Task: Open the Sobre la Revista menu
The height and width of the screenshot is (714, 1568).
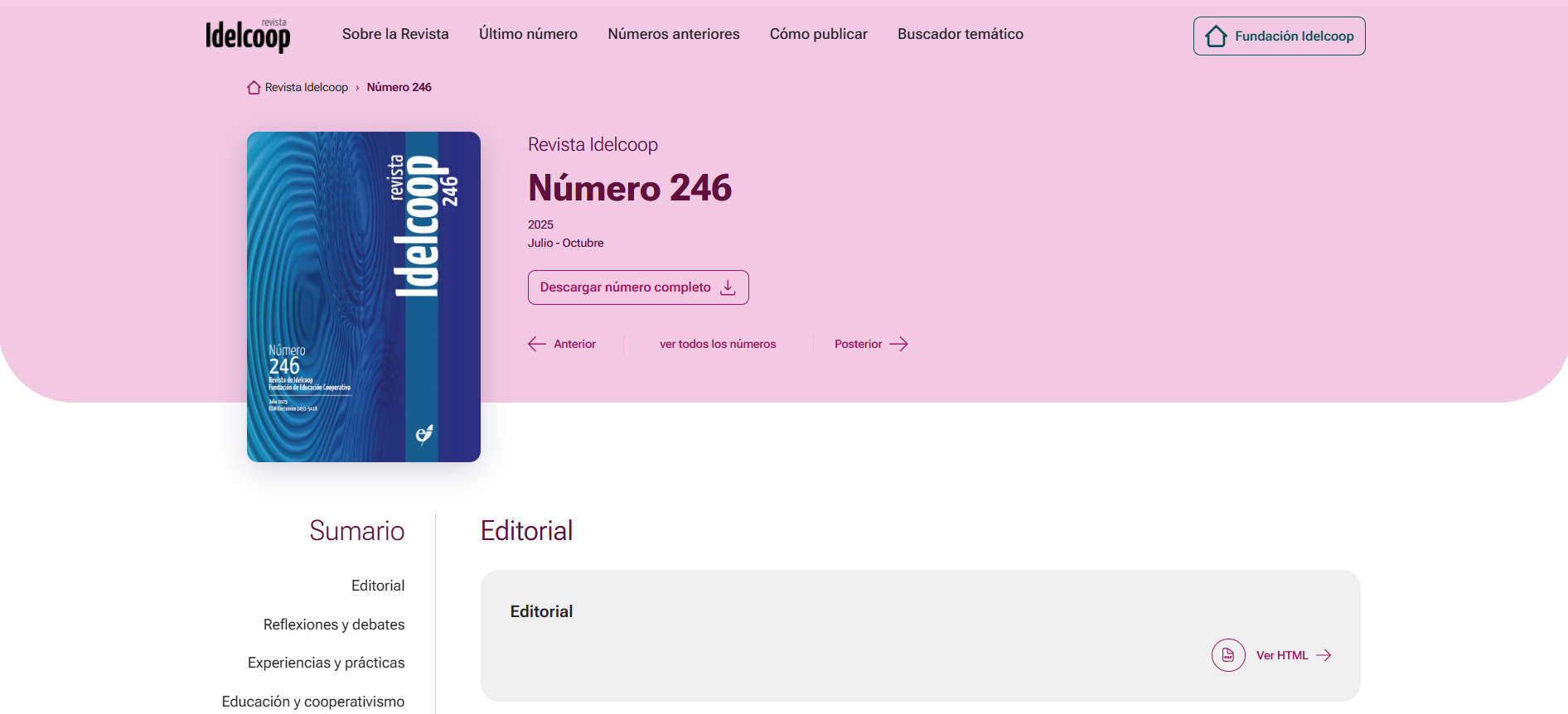Action: [x=395, y=34]
